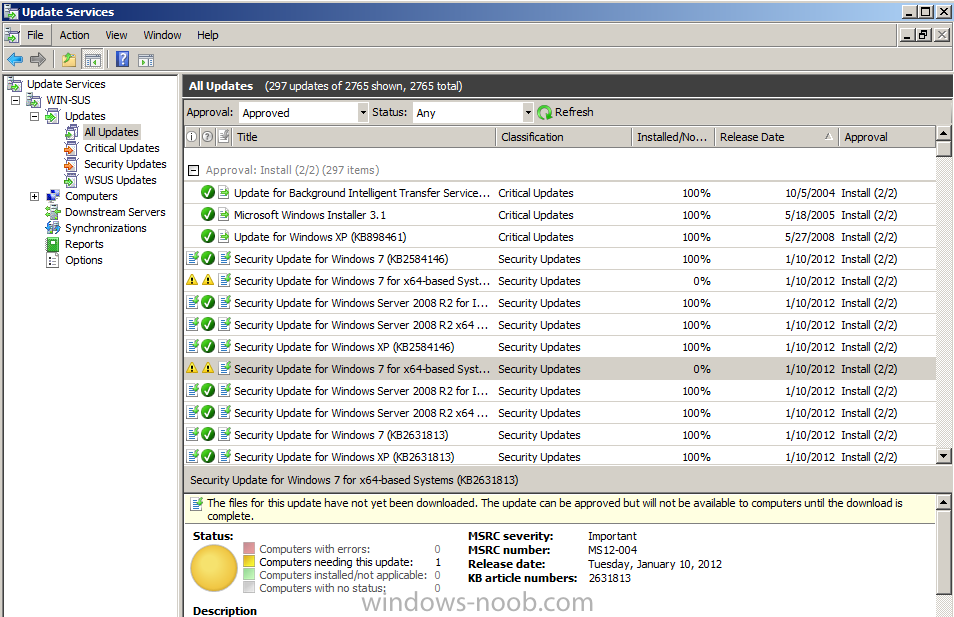The image size is (954, 617).
Task: Click the file status icon column header
Action: coord(224,137)
